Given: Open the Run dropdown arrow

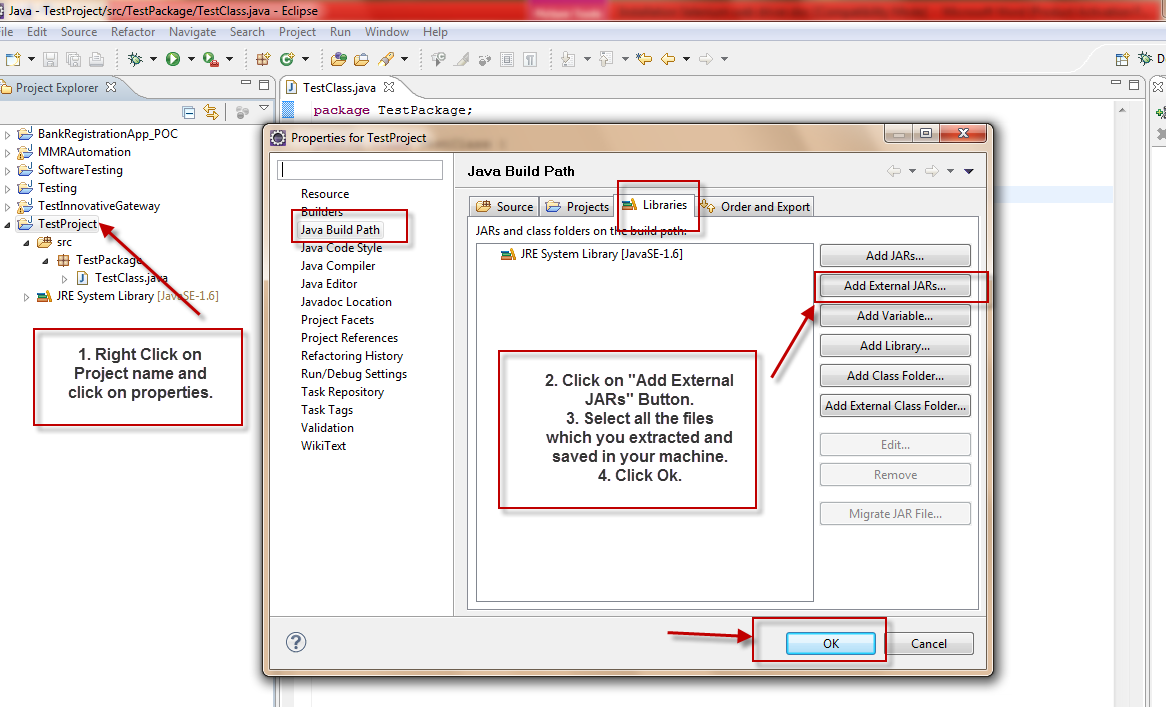Looking at the screenshot, I should tap(191, 59).
